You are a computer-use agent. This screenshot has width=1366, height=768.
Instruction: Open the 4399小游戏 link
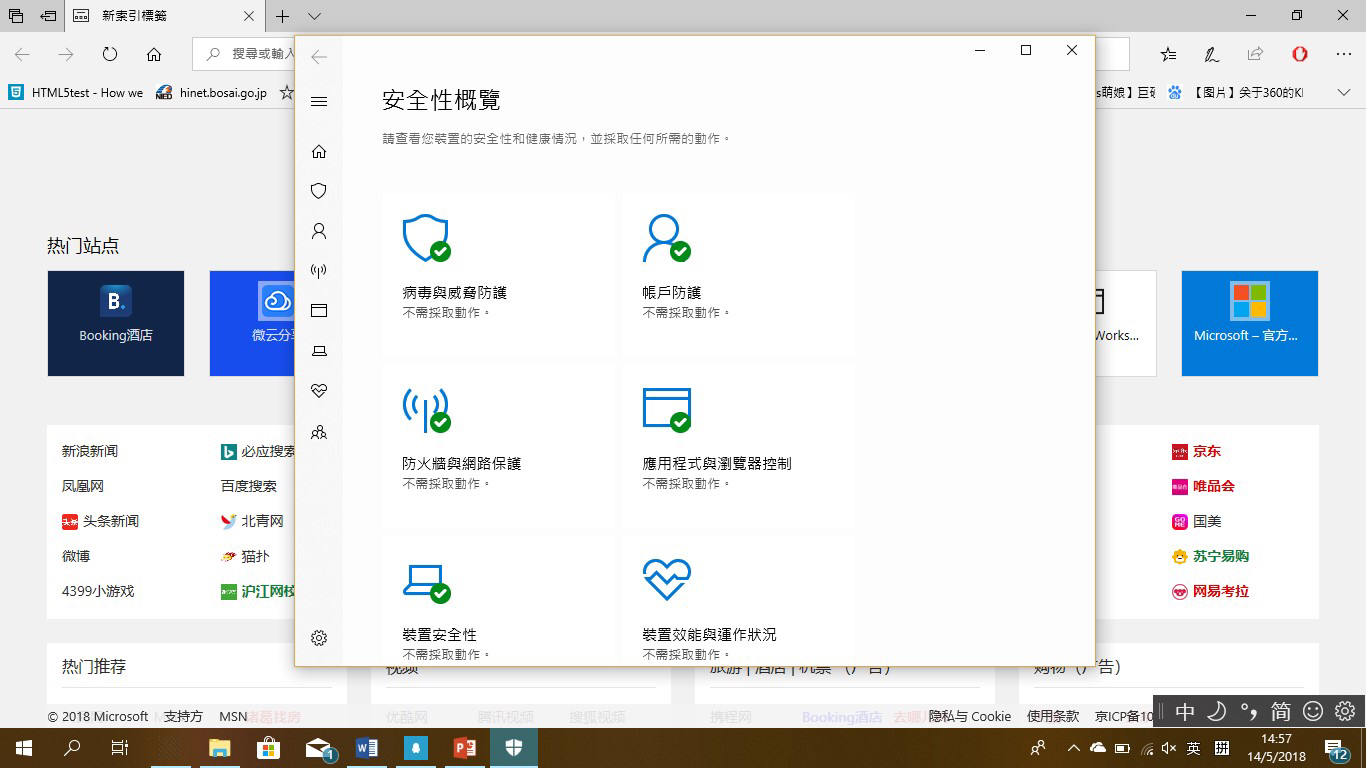pos(98,591)
